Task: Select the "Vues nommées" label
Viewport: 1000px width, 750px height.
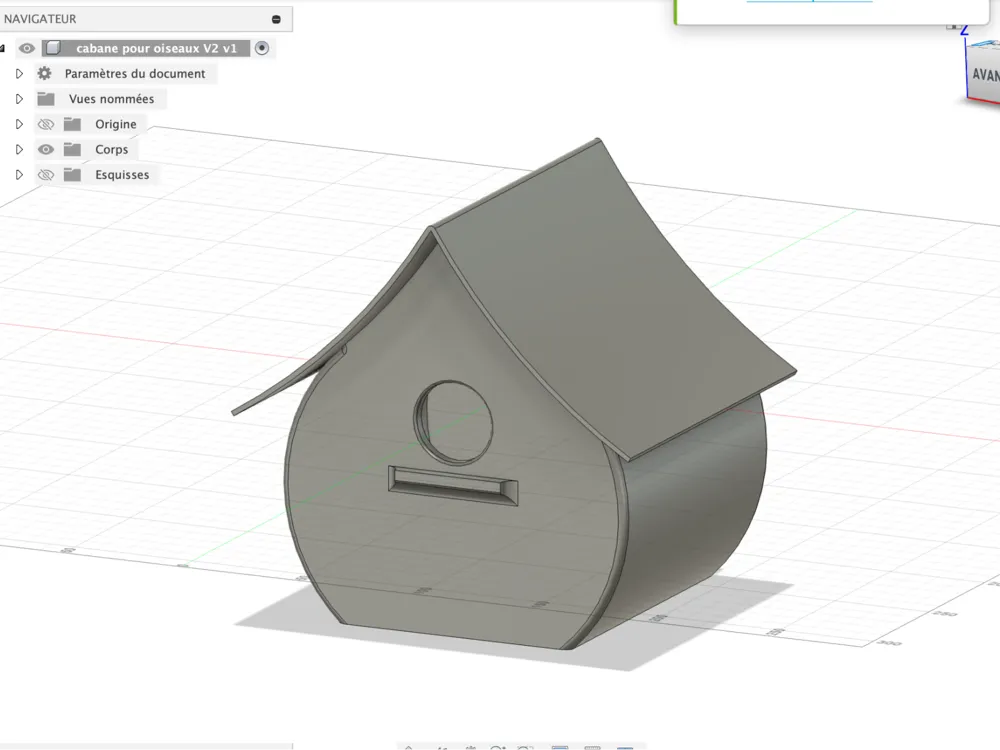Action: (x=112, y=99)
